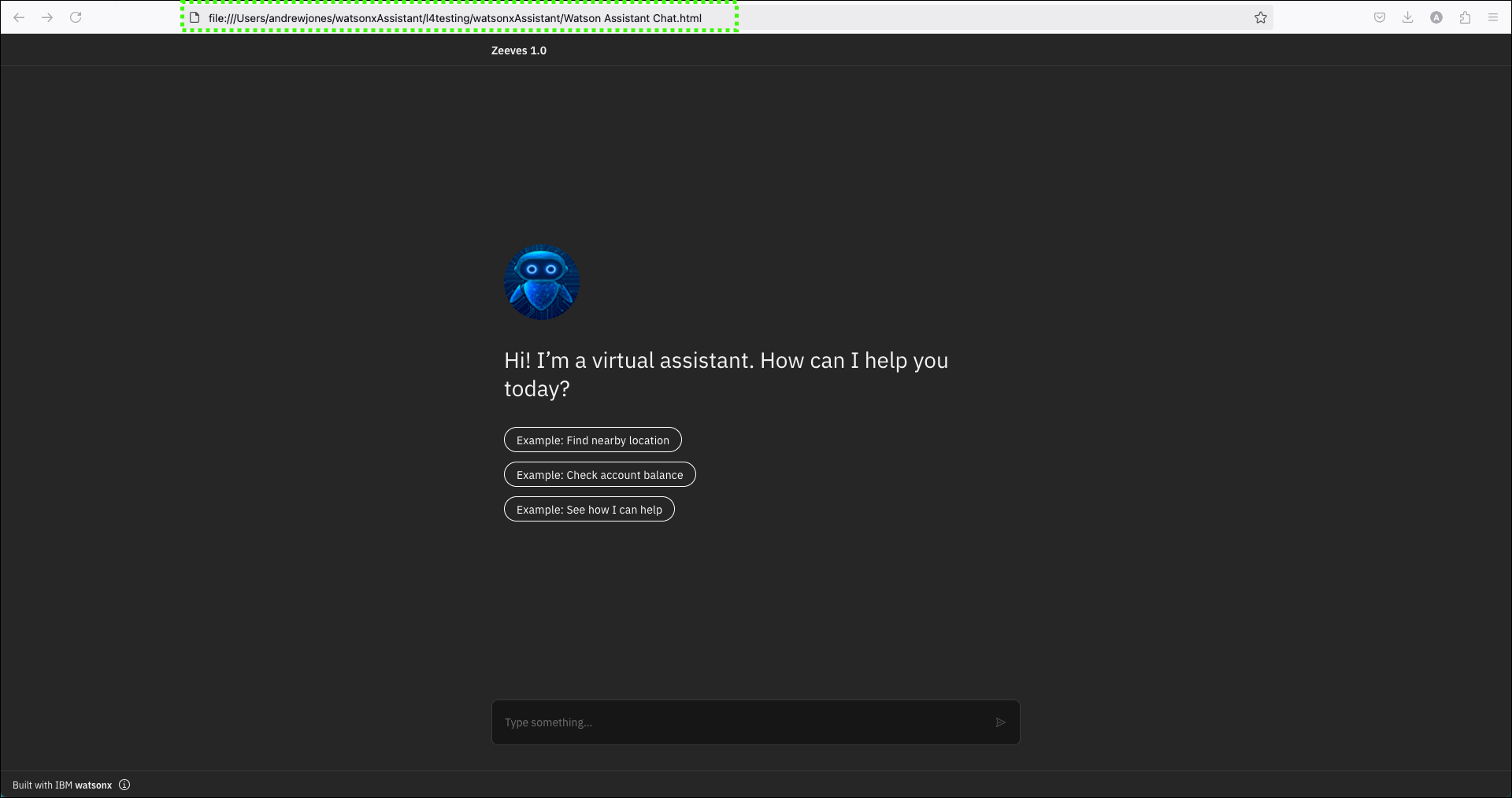1512x798 pixels.
Task: Click the 'Built with IBM watsonx' text
Action: tap(62, 785)
